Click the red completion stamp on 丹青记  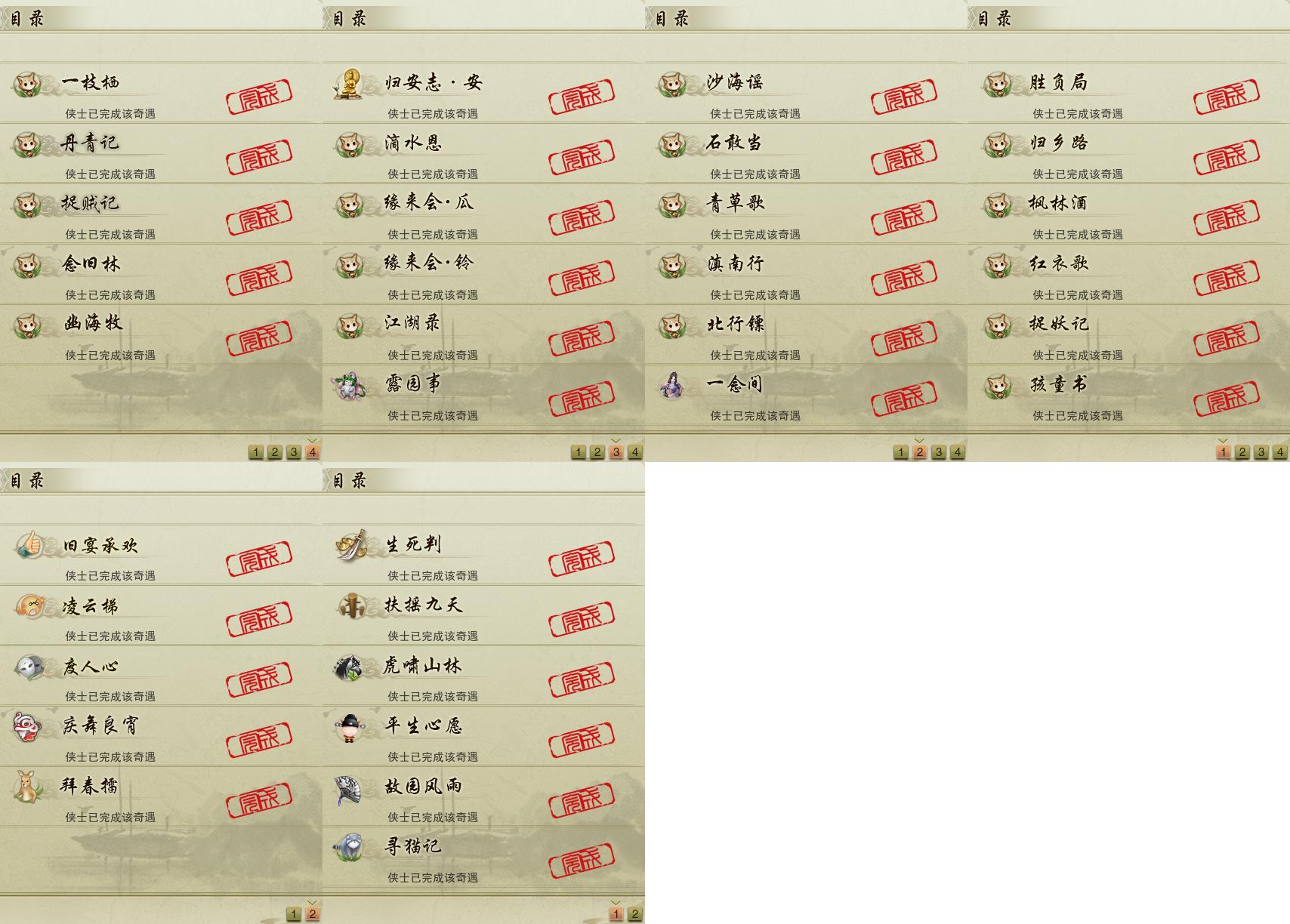click(259, 156)
